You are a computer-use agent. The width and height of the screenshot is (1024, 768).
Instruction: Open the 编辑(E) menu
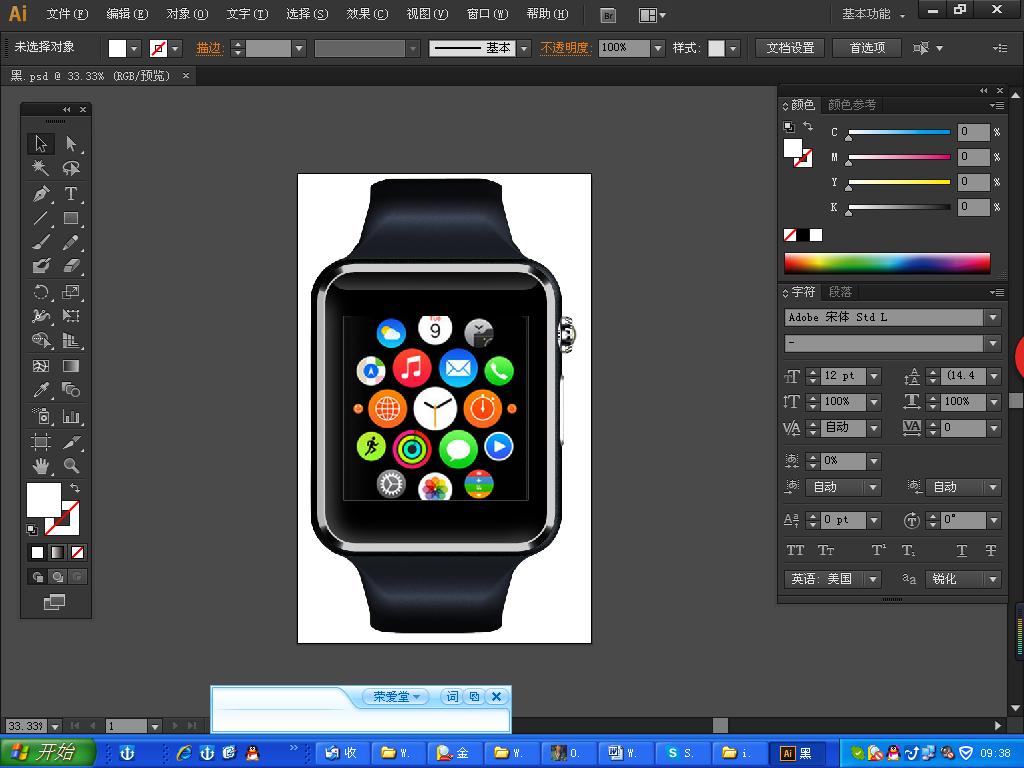[x=127, y=14]
